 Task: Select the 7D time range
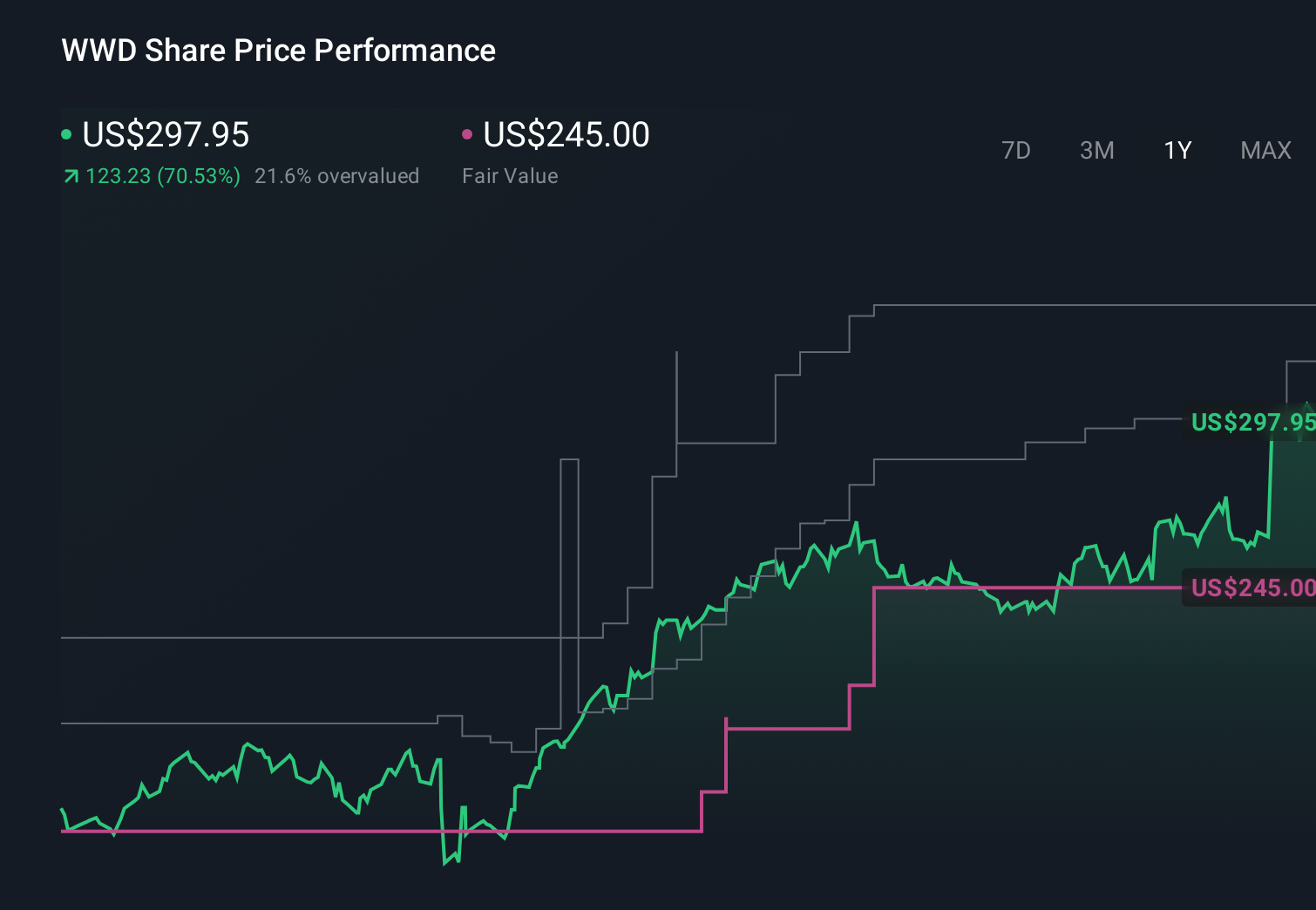coord(1016,150)
